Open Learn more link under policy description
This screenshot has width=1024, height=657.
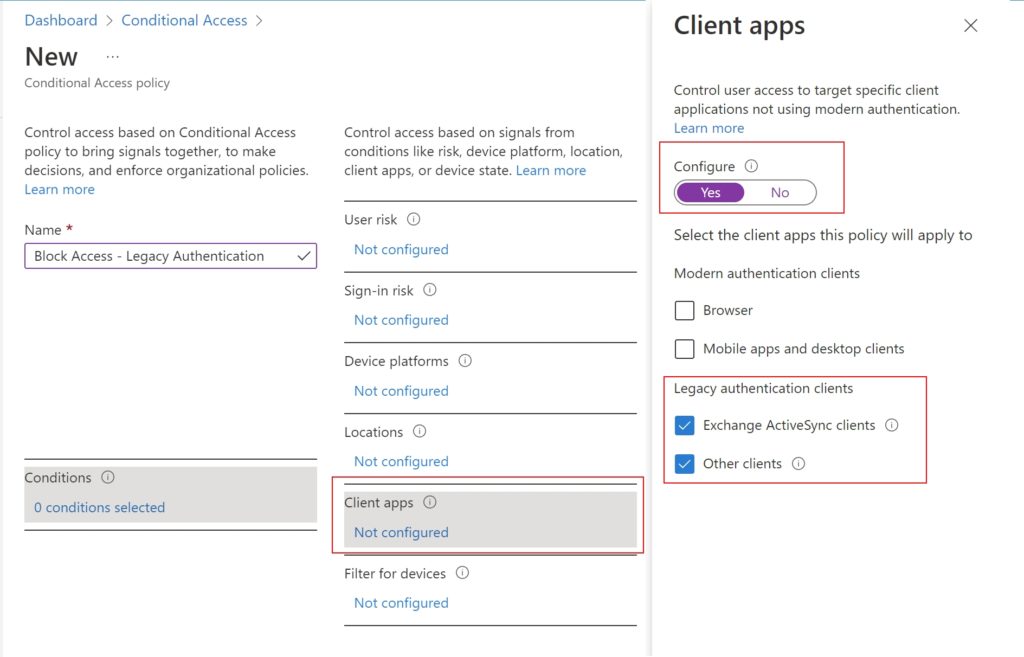(x=59, y=189)
